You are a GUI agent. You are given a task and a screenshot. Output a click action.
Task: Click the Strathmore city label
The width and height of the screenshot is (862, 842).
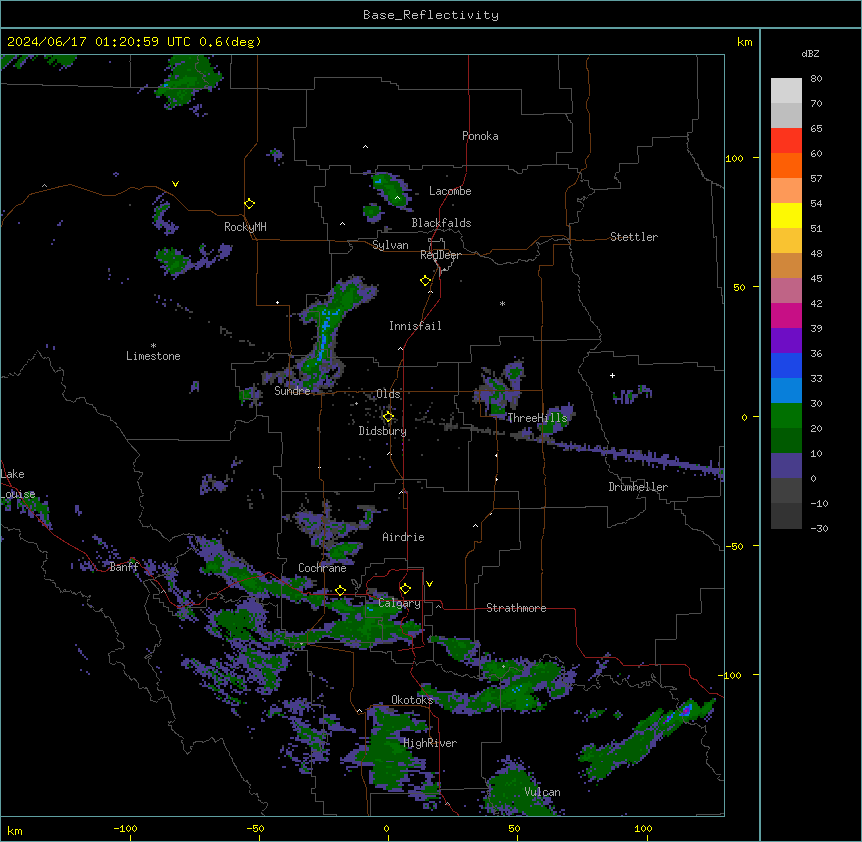(516, 608)
